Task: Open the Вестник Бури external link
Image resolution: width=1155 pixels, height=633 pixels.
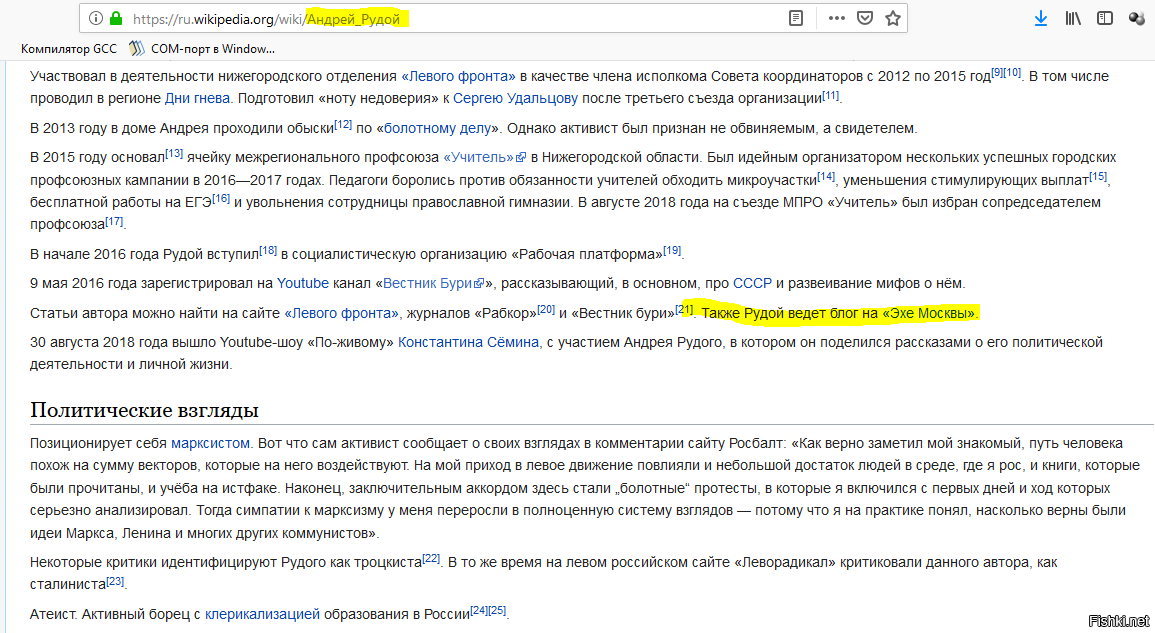Action: point(434,284)
